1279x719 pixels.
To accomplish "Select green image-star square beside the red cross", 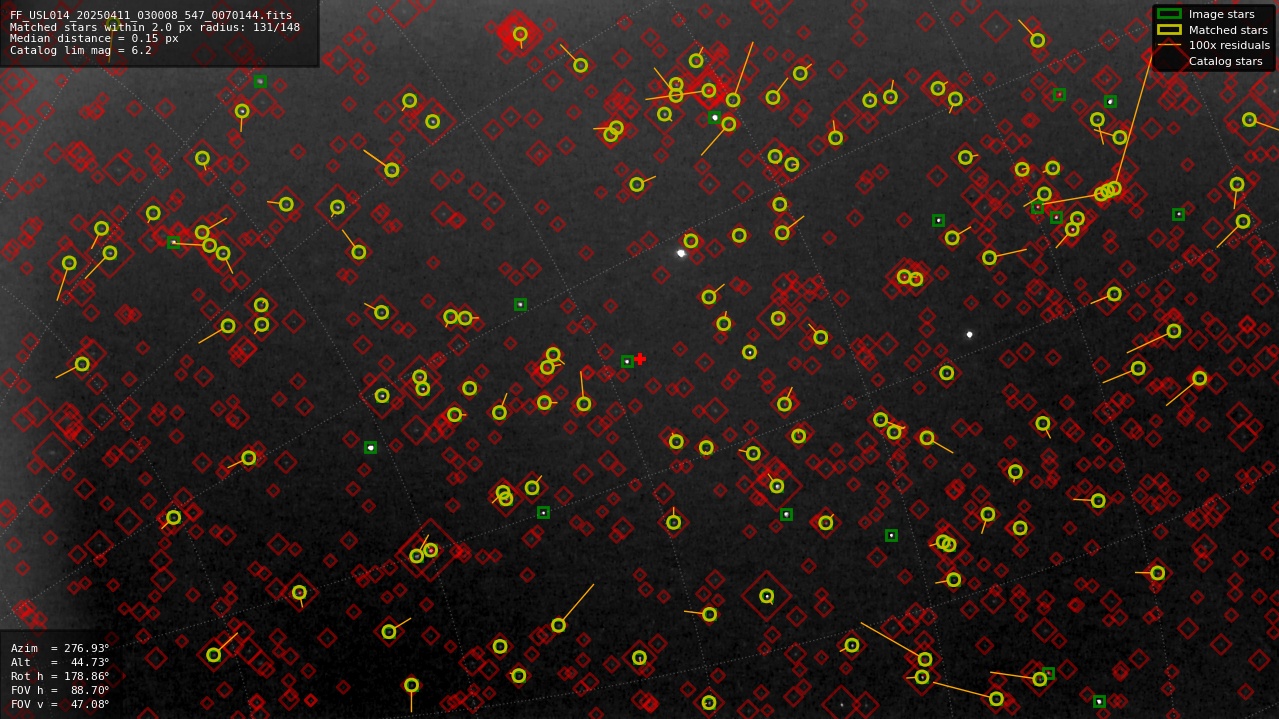I will point(627,361).
